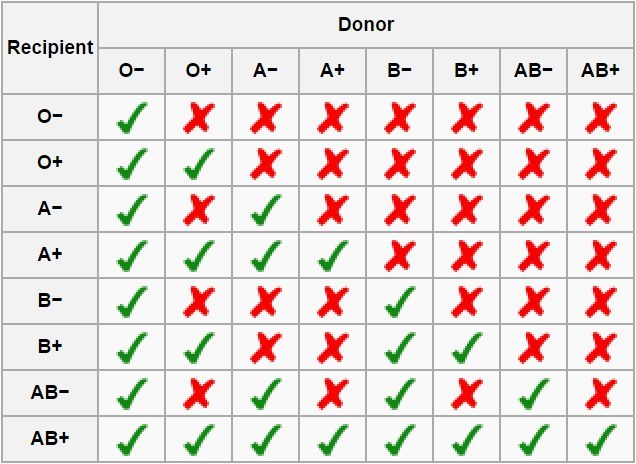Click the red X for A+ recipient, B− donor
Viewport: 636px width, 464px height.
400,256
